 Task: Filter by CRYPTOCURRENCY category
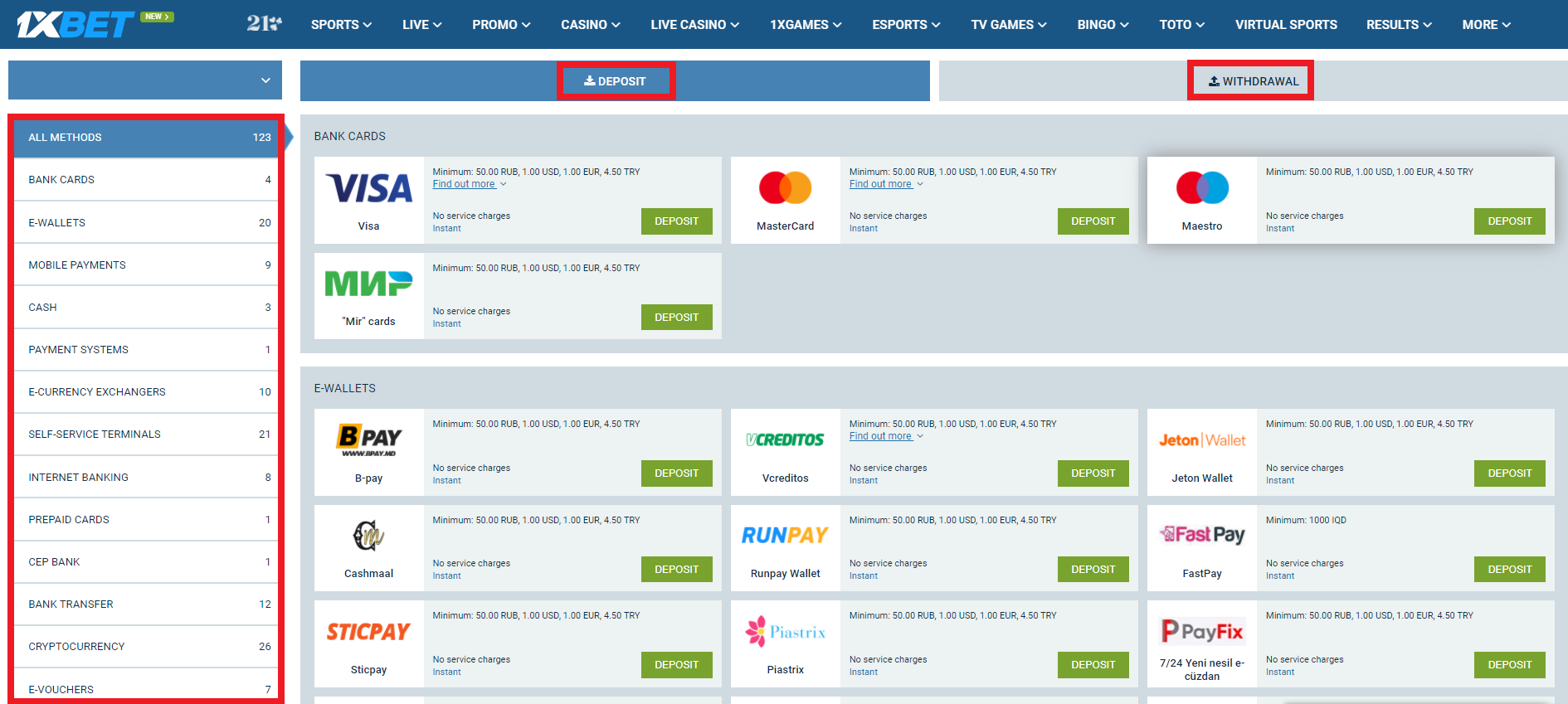pyautogui.click(x=146, y=647)
